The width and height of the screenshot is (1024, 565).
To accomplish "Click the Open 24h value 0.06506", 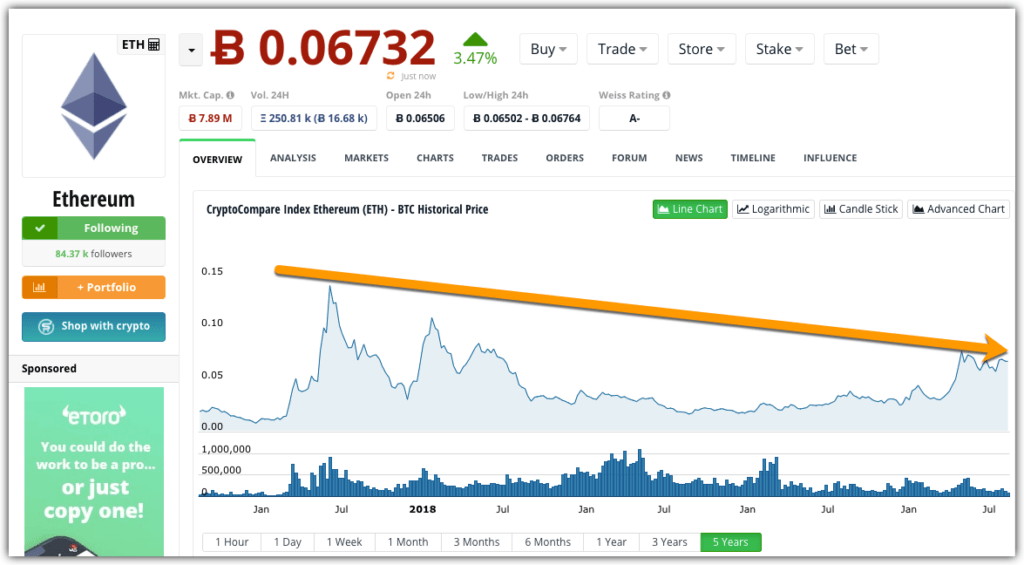I will [x=421, y=118].
